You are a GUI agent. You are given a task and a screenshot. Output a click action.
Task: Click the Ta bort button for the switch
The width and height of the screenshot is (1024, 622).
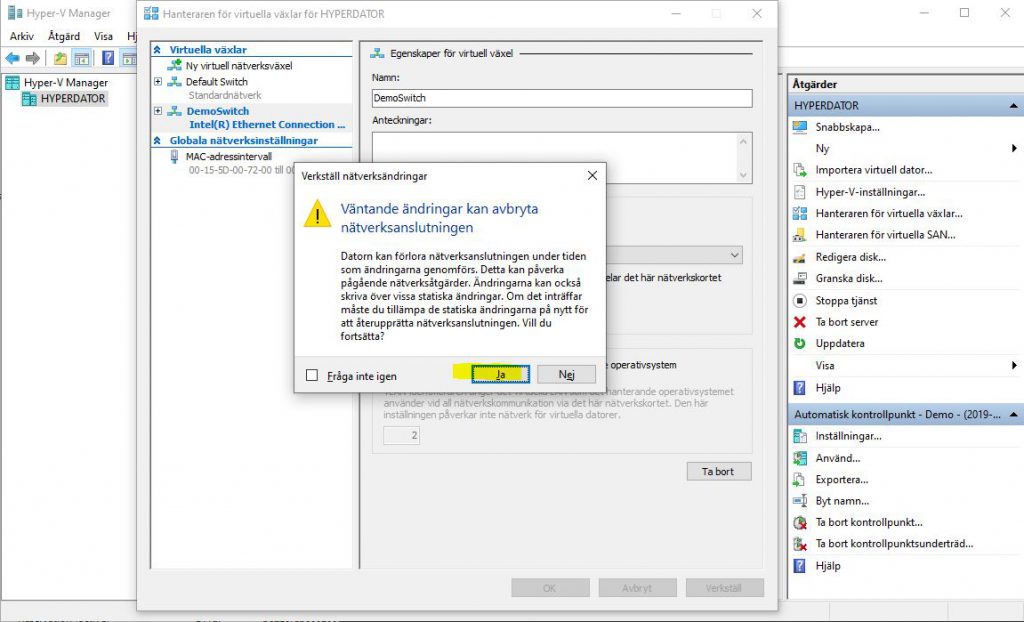(x=718, y=472)
